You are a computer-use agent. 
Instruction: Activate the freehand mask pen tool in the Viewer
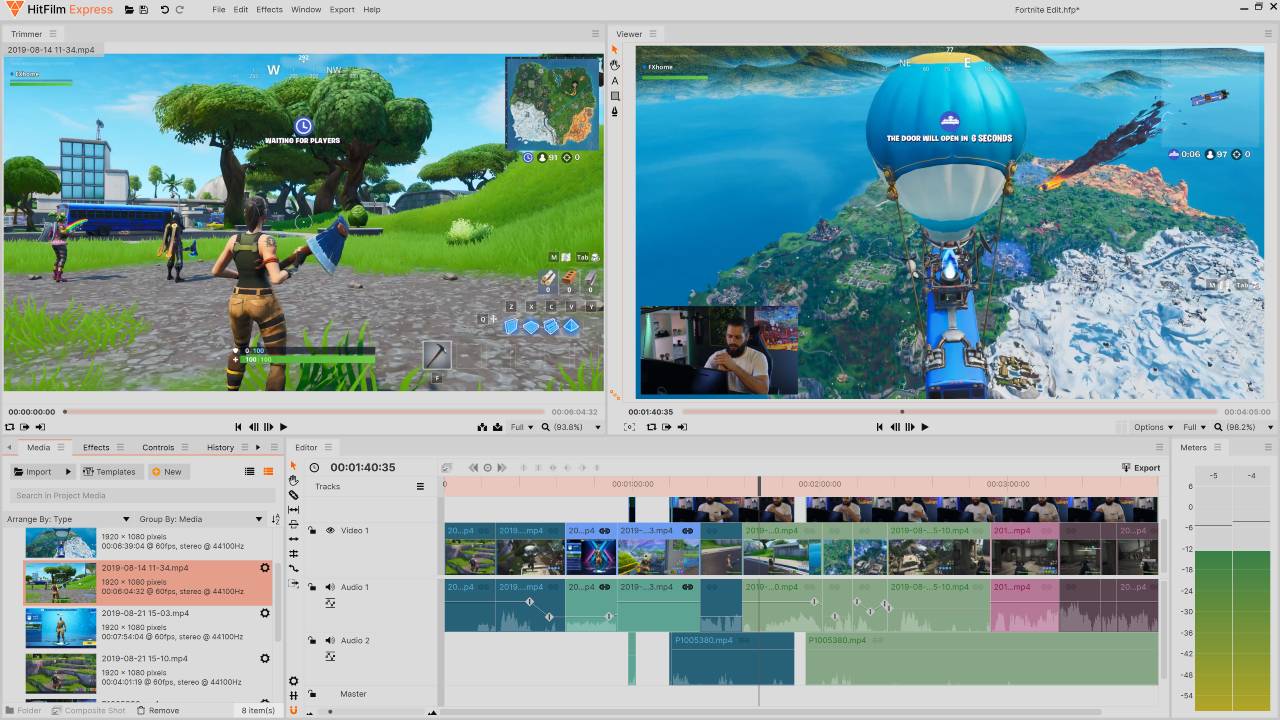(615, 112)
